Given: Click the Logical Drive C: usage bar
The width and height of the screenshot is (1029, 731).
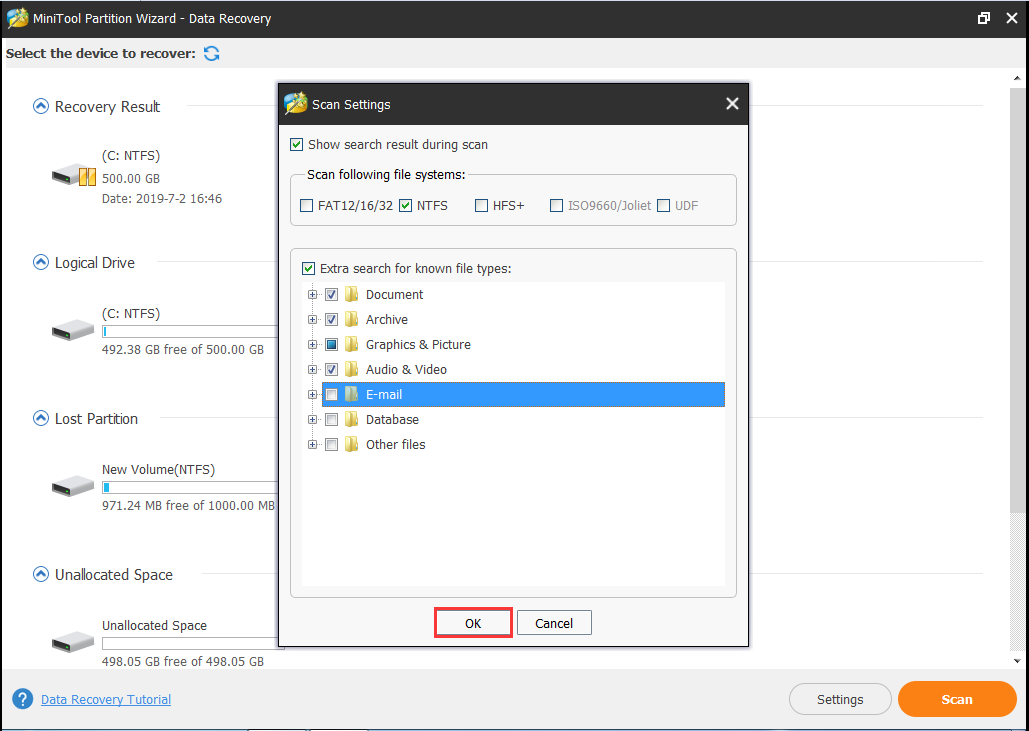Looking at the screenshot, I should point(190,331).
